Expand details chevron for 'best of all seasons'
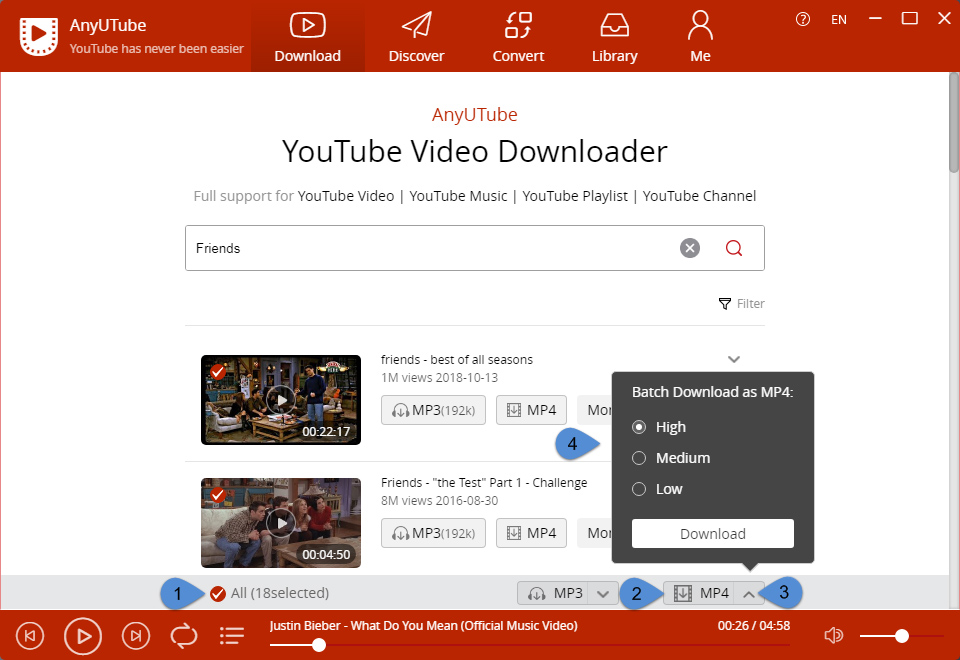 point(733,359)
